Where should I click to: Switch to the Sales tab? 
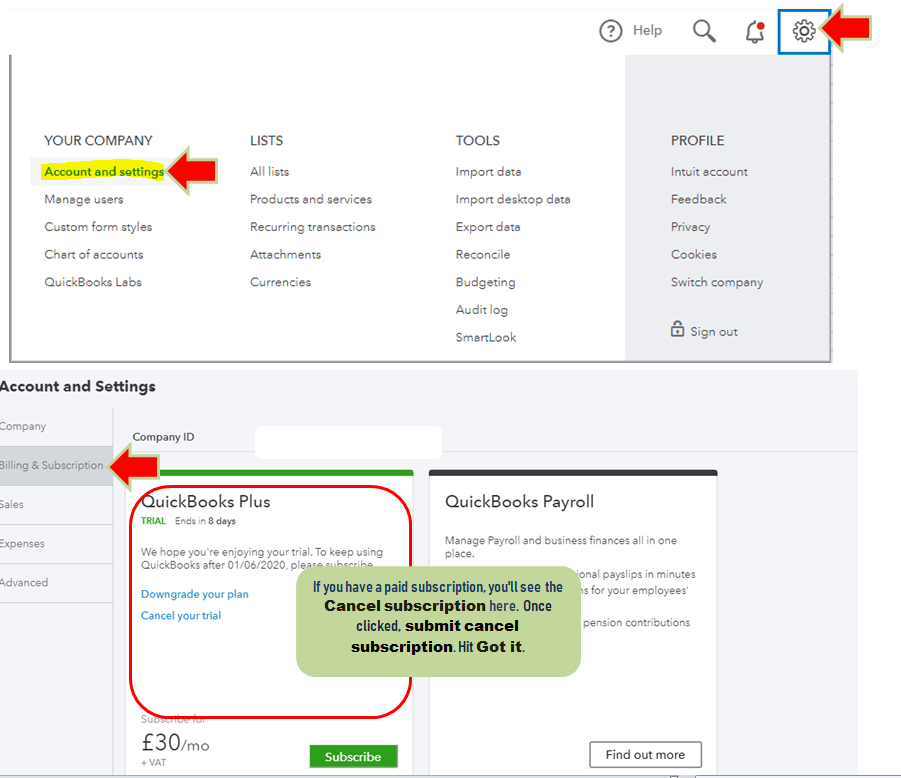[56, 504]
